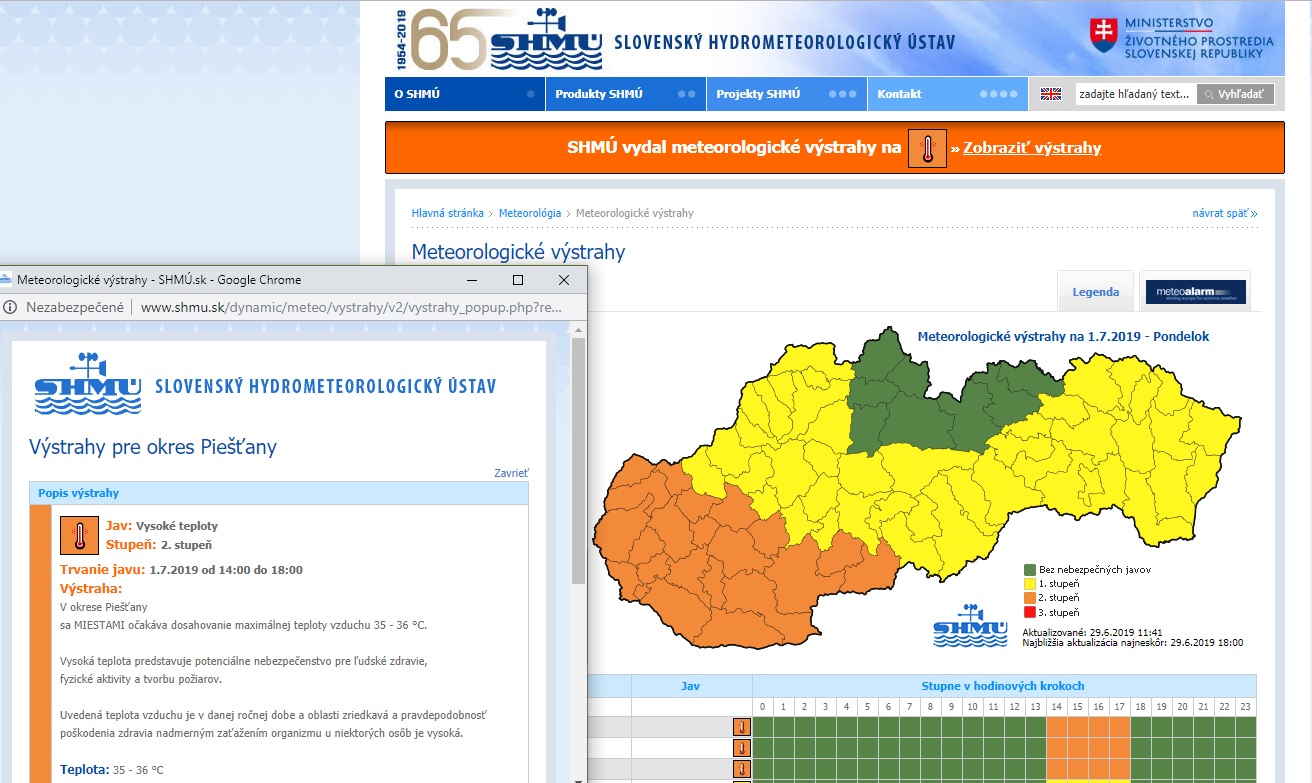Click the hour 18 column header
The height and width of the screenshot is (783, 1312).
point(1140,707)
